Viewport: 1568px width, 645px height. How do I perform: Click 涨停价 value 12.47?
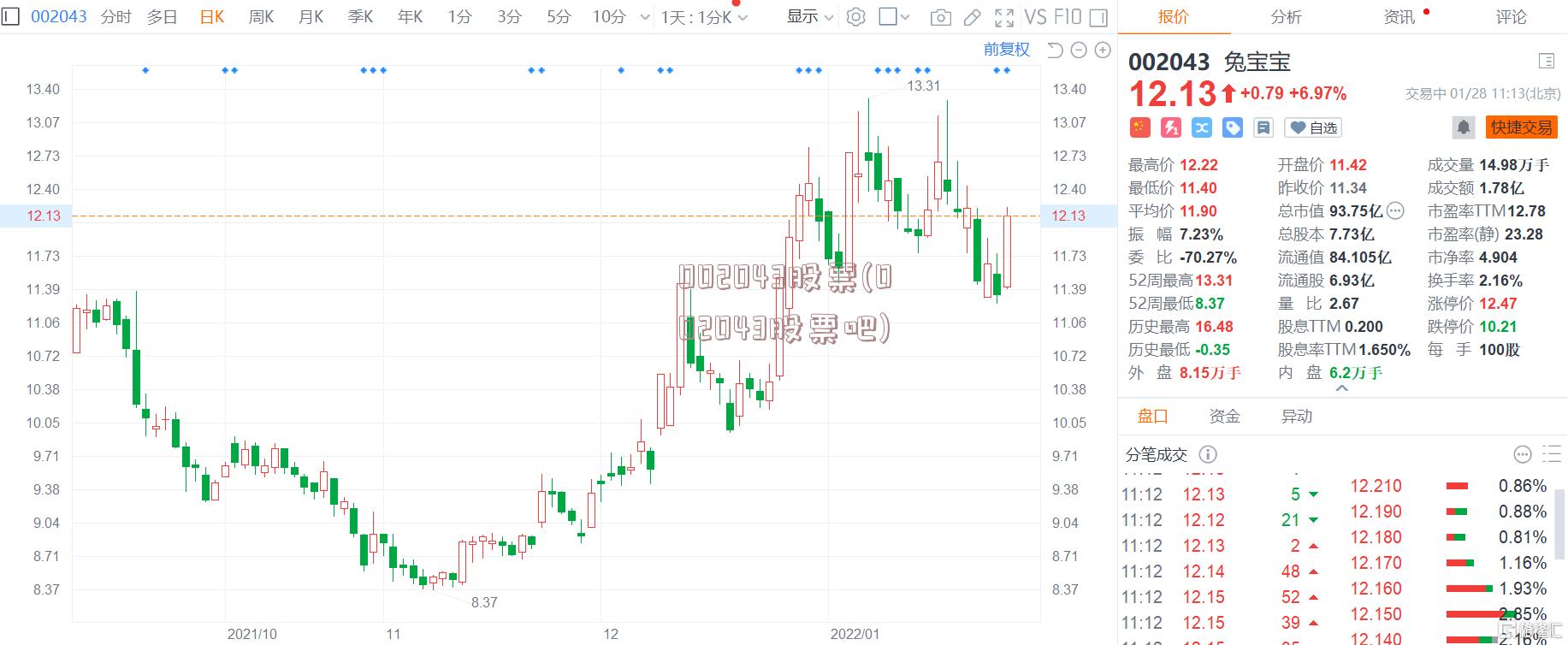point(1498,303)
